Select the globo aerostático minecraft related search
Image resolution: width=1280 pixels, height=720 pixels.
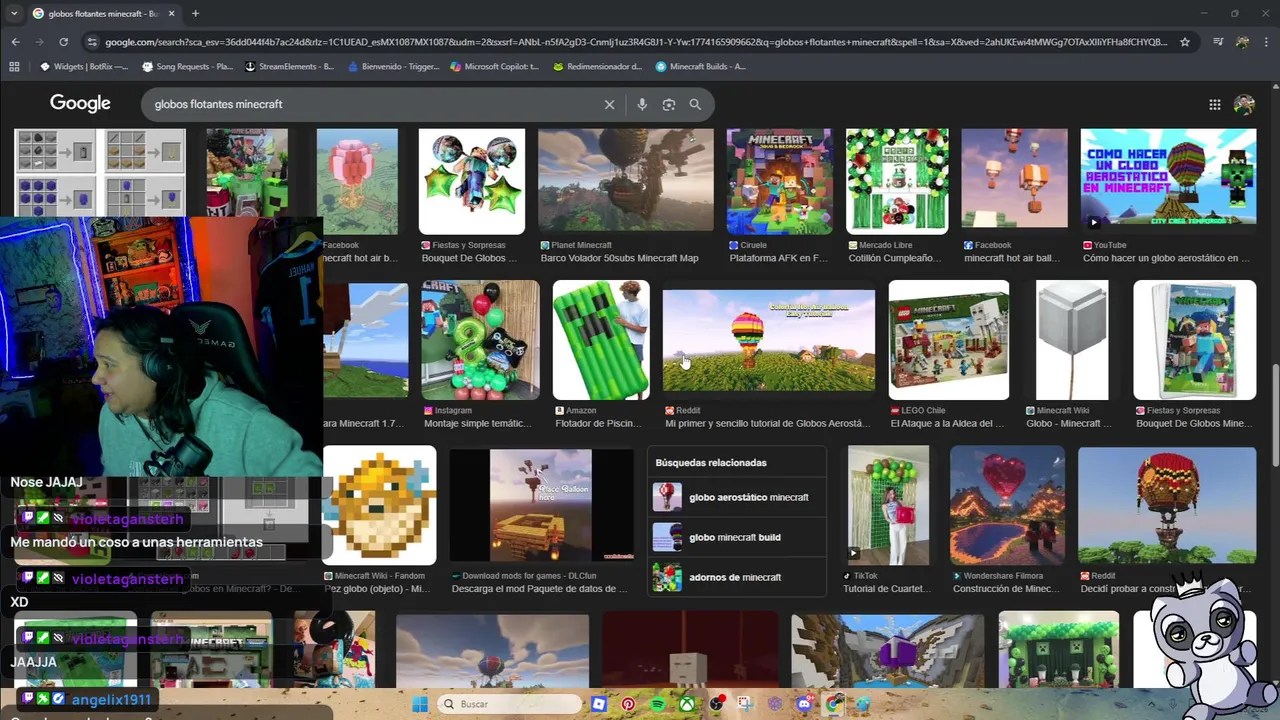point(738,497)
